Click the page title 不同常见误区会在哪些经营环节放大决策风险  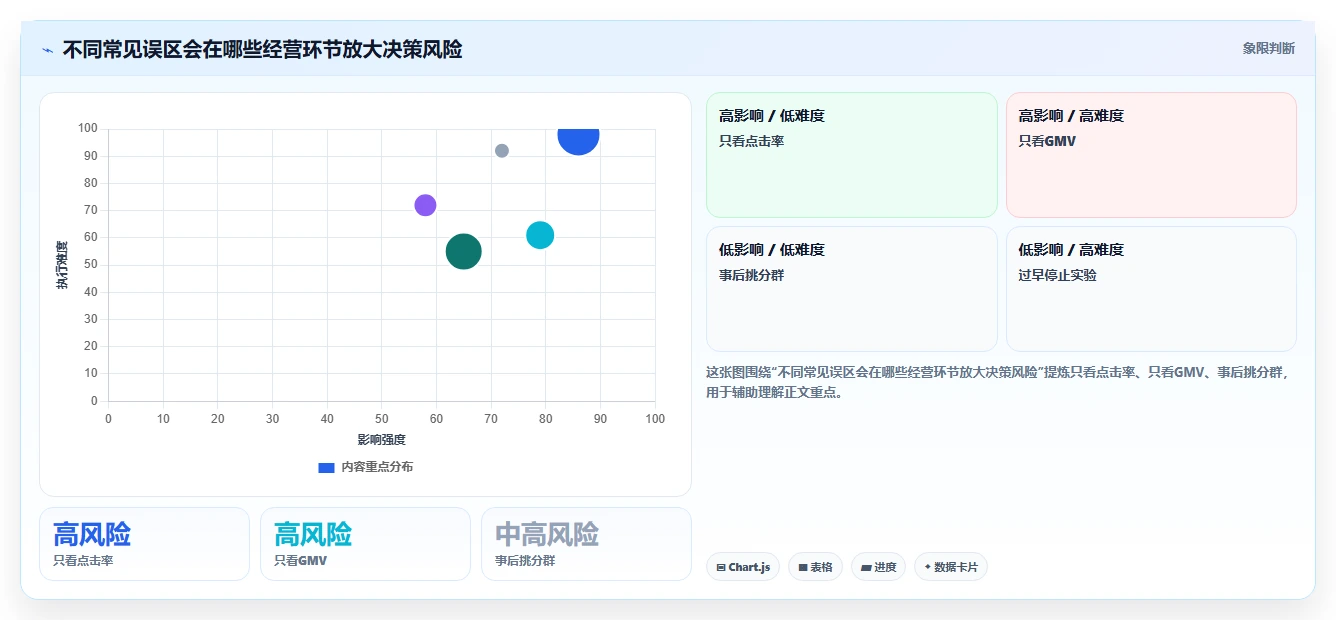[262, 49]
